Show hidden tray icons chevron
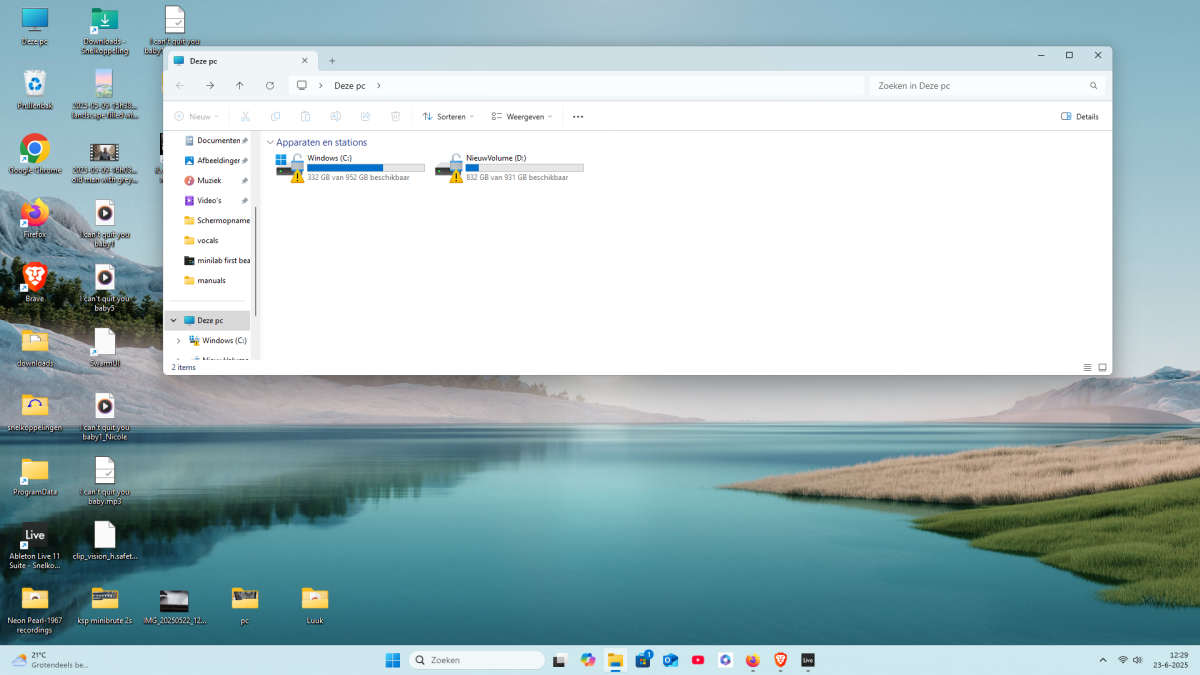1200x675 pixels. pyautogui.click(x=1103, y=660)
